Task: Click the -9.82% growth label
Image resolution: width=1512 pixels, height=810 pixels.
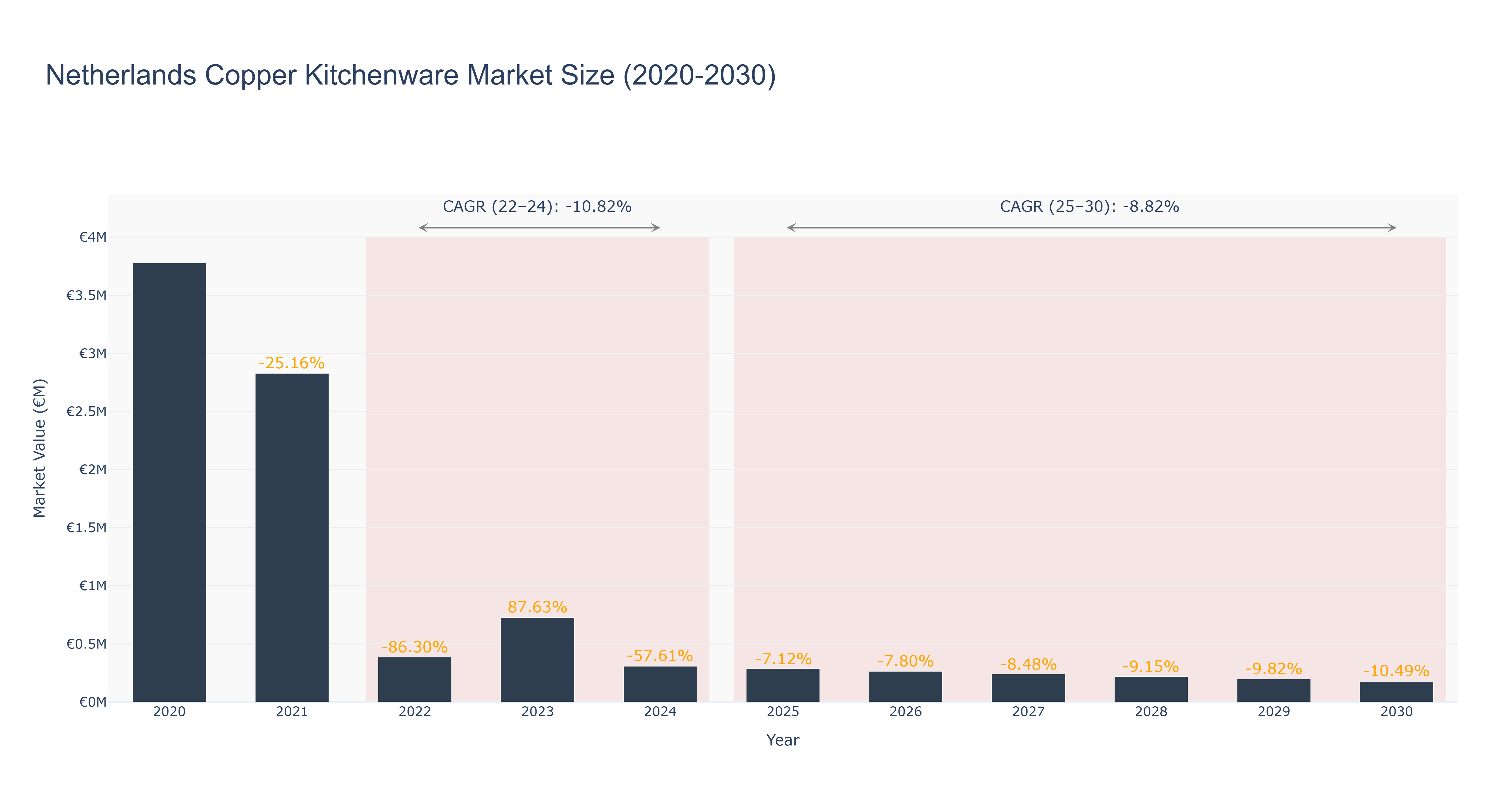Action: (x=1274, y=669)
